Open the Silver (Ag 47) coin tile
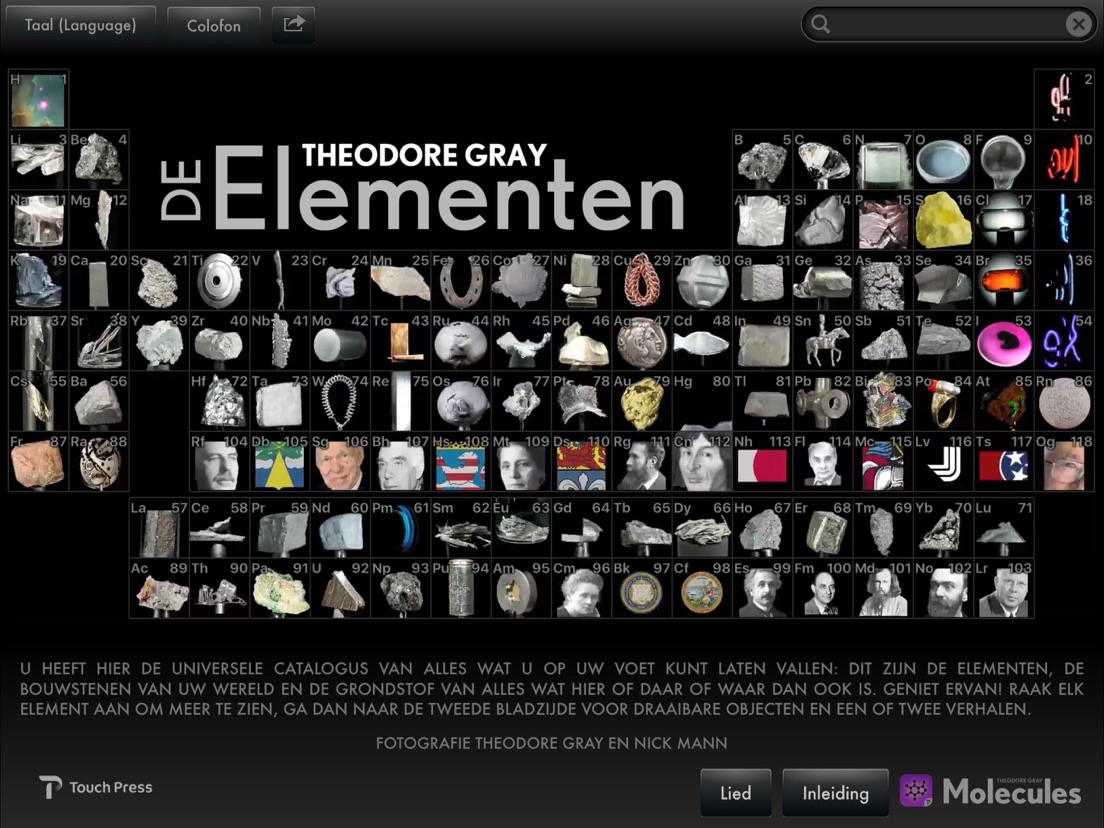1104x828 pixels. click(x=642, y=341)
